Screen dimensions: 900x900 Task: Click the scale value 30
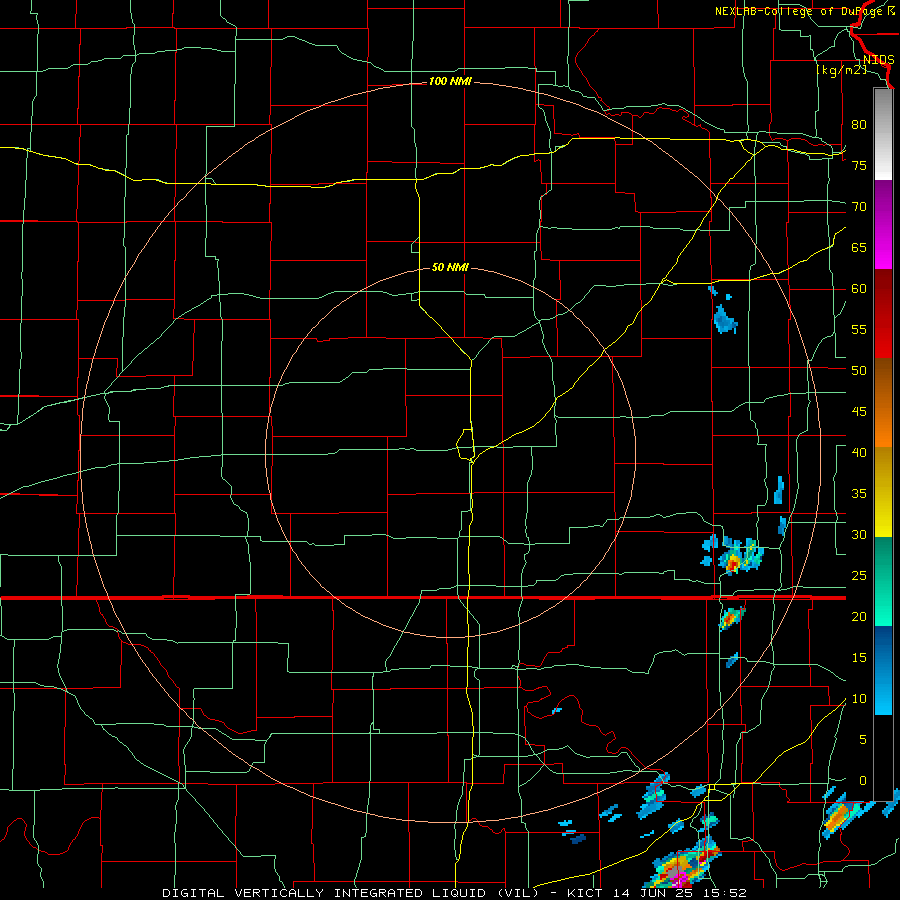click(x=859, y=534)
